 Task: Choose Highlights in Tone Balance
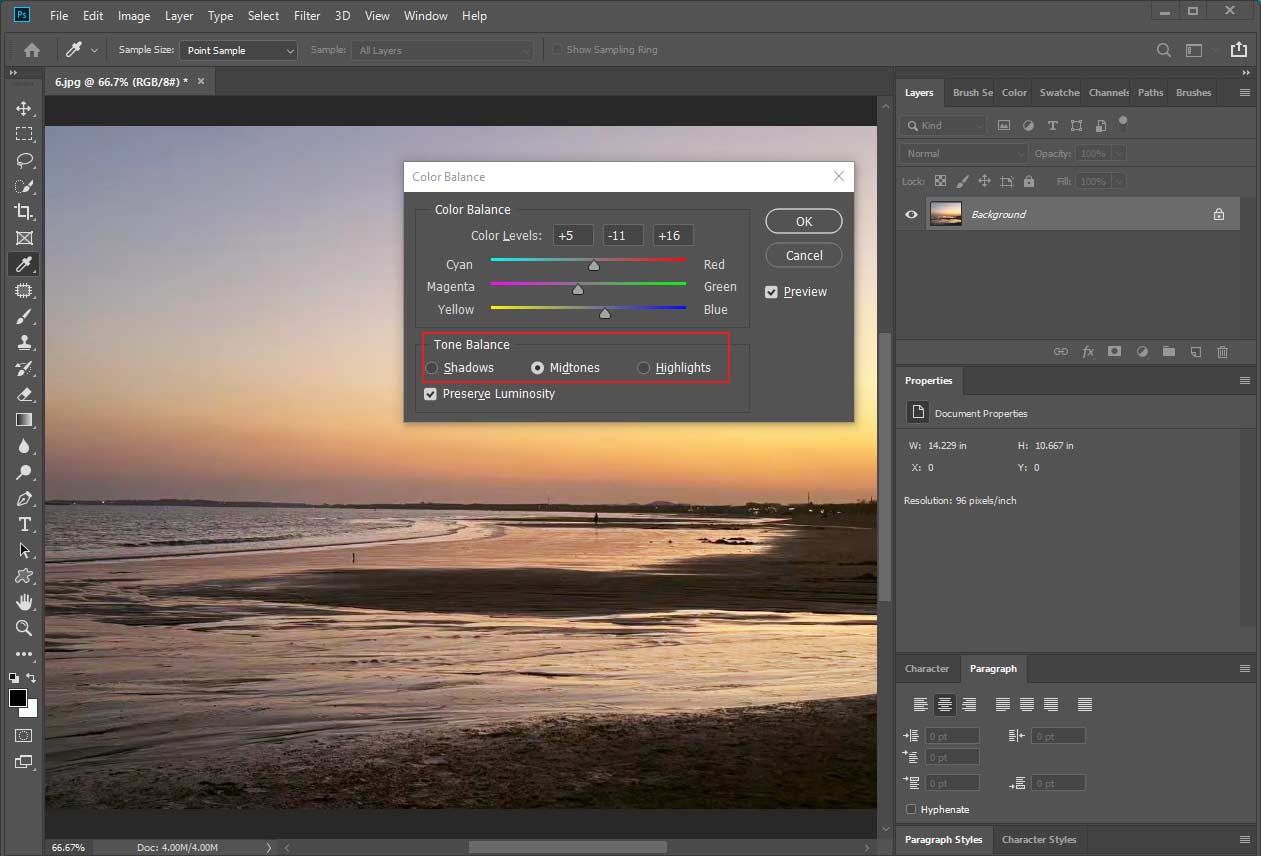[x=643, y=367]
